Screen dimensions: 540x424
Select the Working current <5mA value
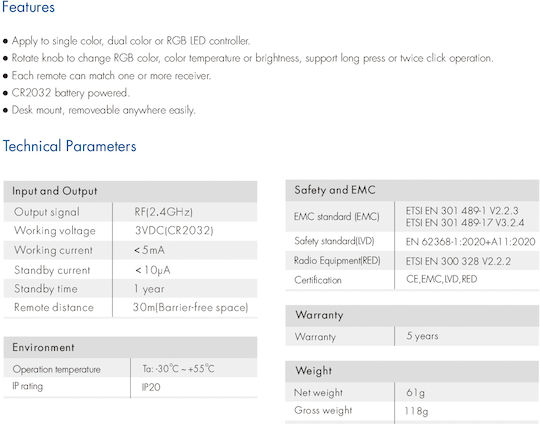click(149, 250)
